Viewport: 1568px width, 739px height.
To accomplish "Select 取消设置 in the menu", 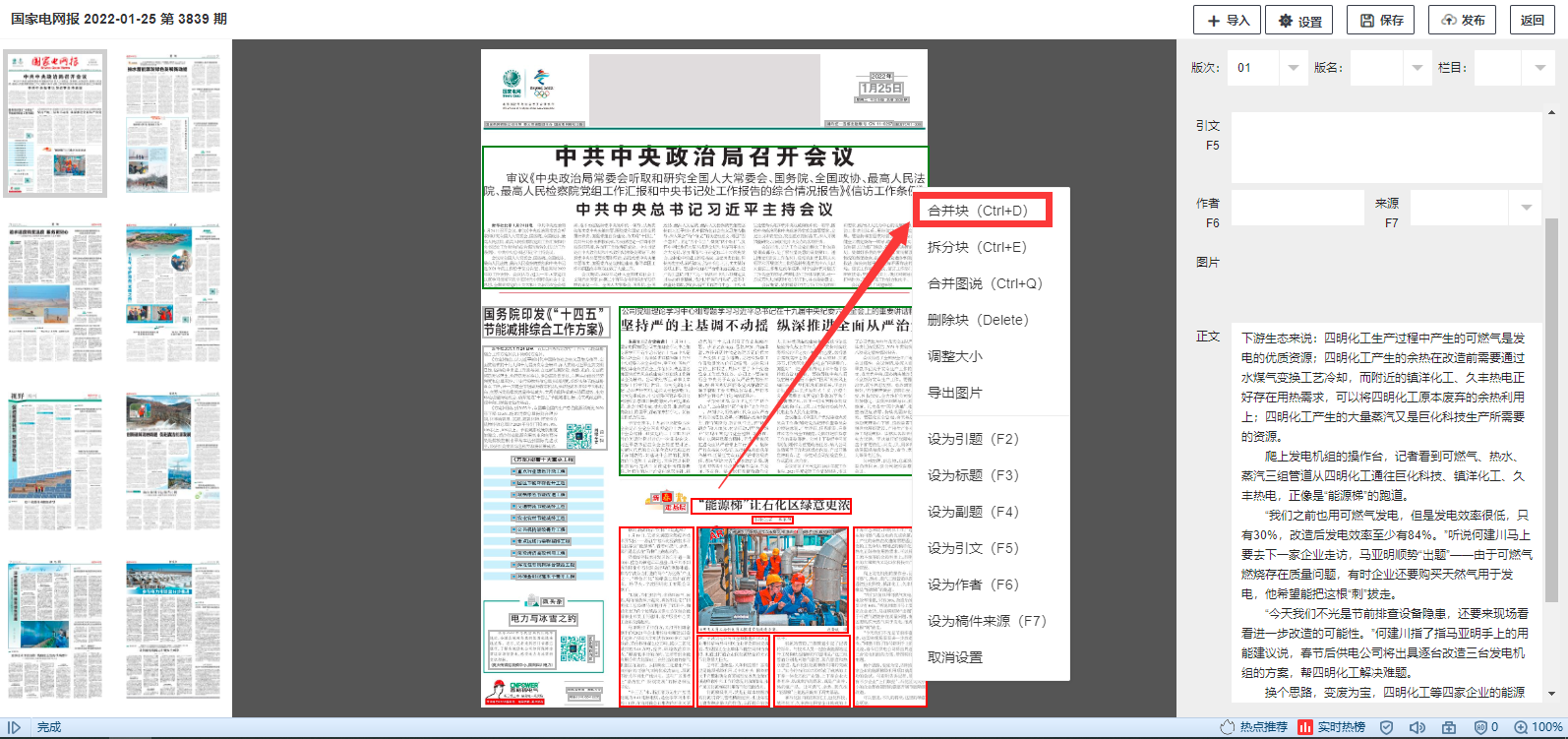I will (x=992, y=657).
